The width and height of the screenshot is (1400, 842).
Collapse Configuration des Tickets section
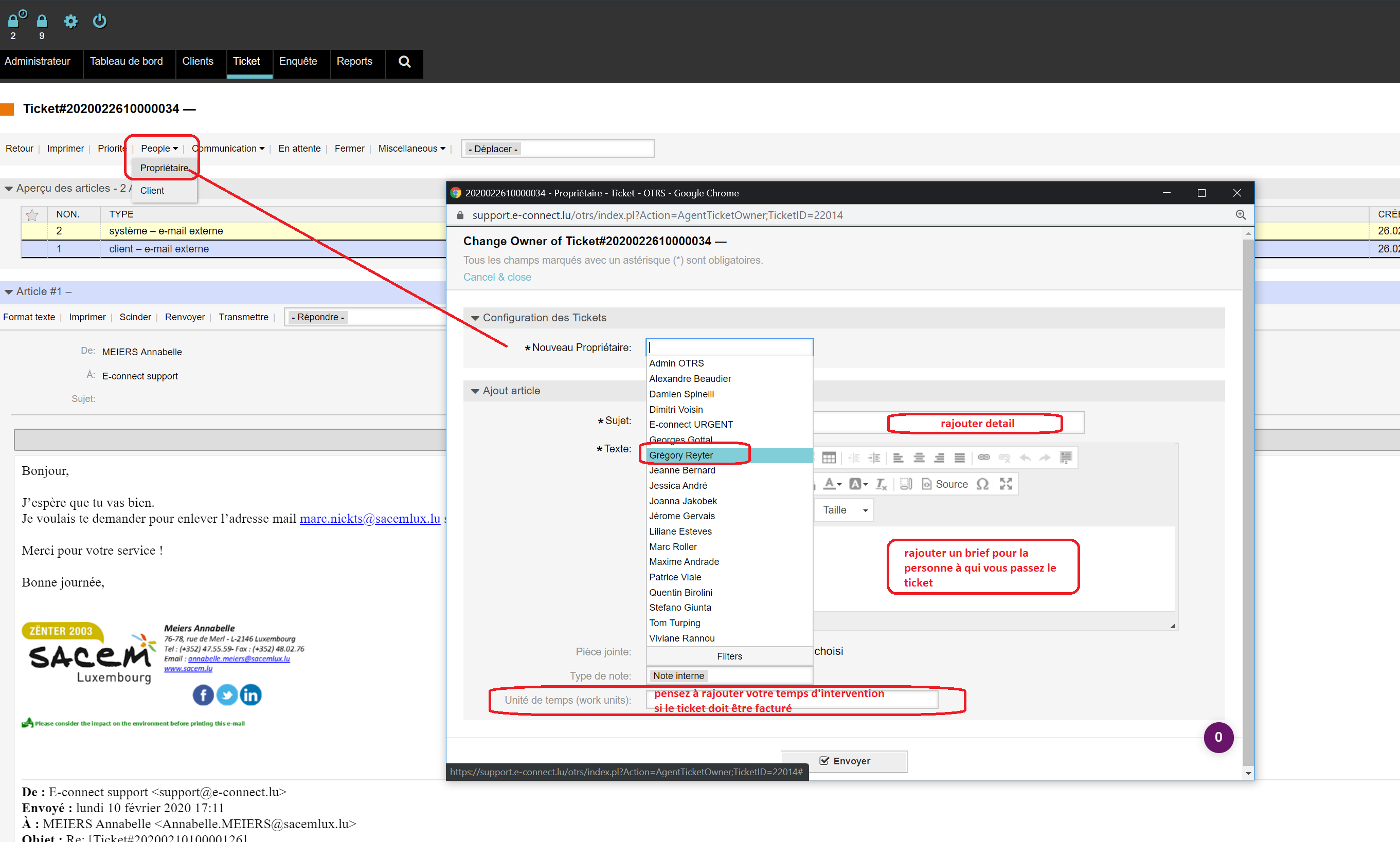[475, 318]
